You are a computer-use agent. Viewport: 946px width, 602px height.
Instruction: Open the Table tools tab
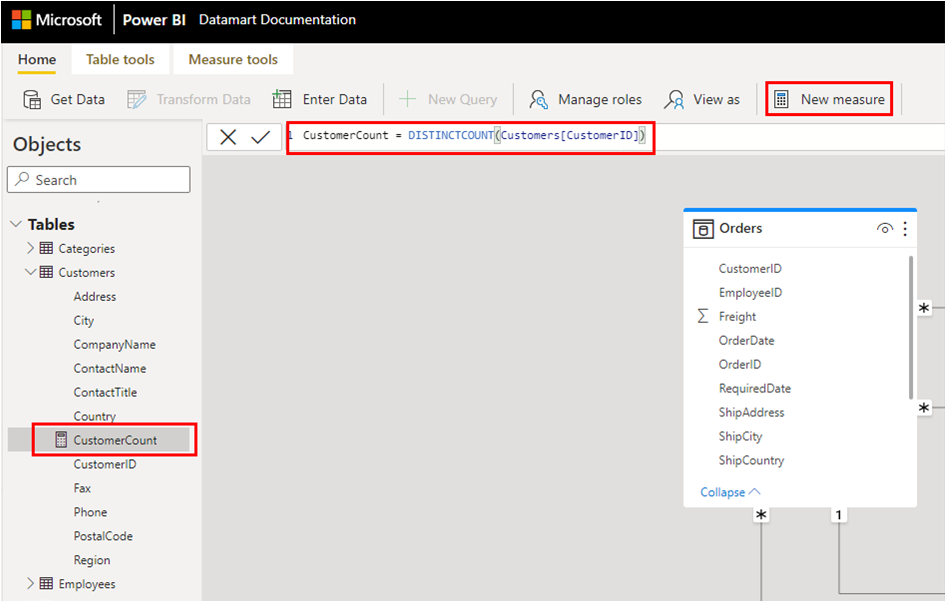click(120, 60)
